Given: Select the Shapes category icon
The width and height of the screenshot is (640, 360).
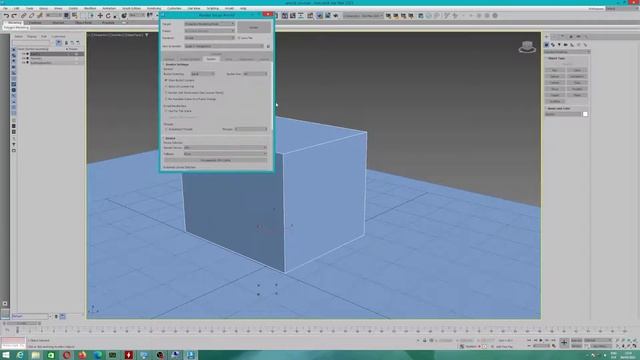Looking at the screenshot, I should click(553, 44).
